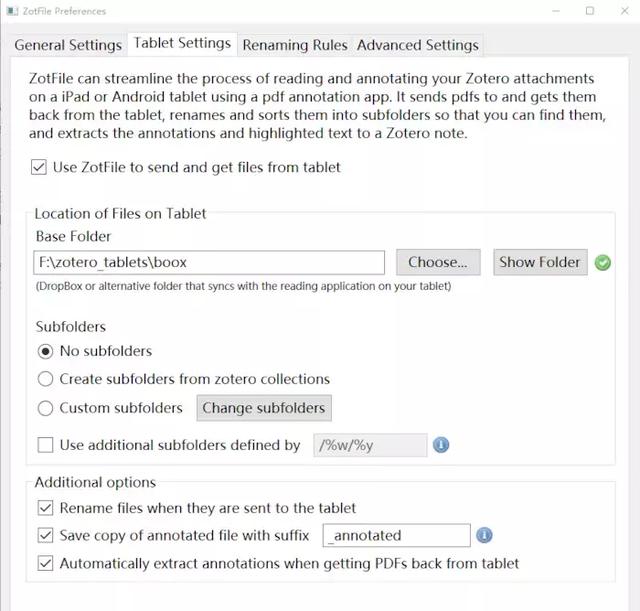The height and width of the screenshot is (611, 640).
Task: Click the Choose... button for base folder
Action: click(438, 262)
